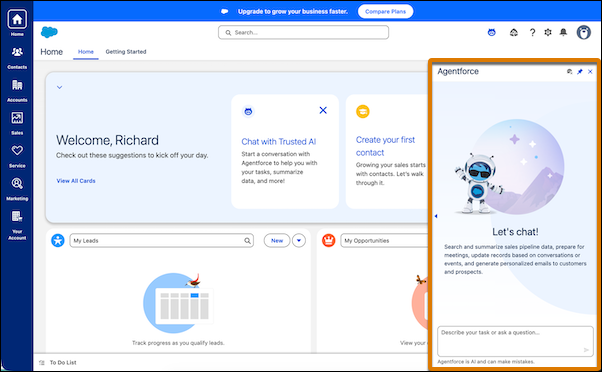Image resolution: width=602 pixels, height=372 pixels.
Task: Click the Agentforce task description box
Action: point(515,341)
